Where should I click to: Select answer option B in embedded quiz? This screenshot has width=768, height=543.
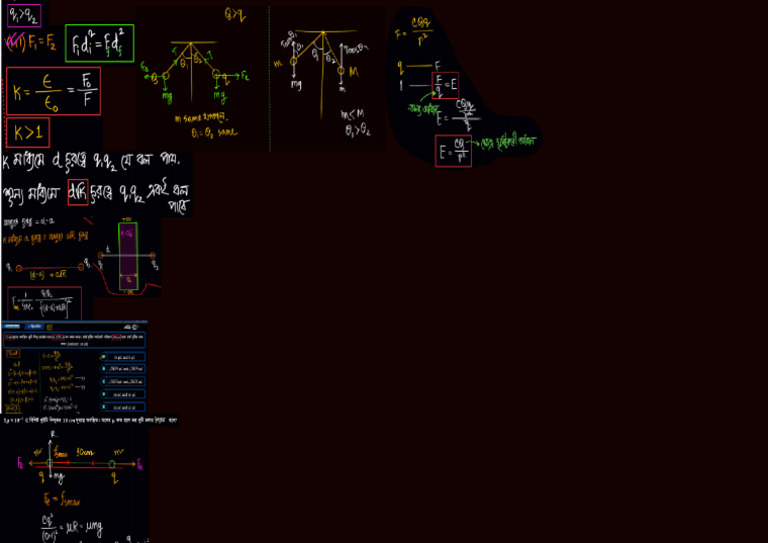tap(122, 369)
